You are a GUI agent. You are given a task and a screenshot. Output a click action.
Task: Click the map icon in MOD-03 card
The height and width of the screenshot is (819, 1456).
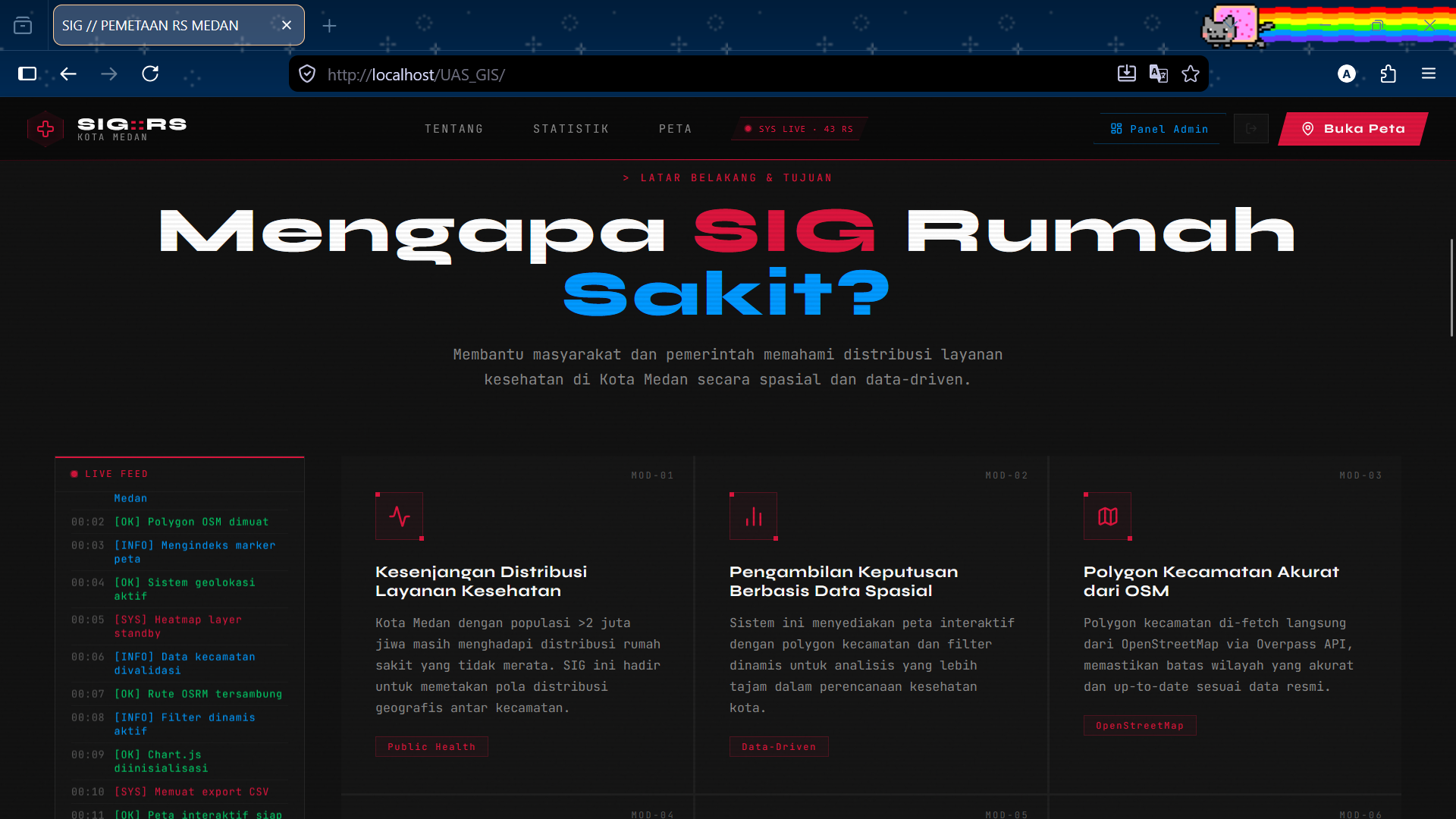[x=1108, y=516]
